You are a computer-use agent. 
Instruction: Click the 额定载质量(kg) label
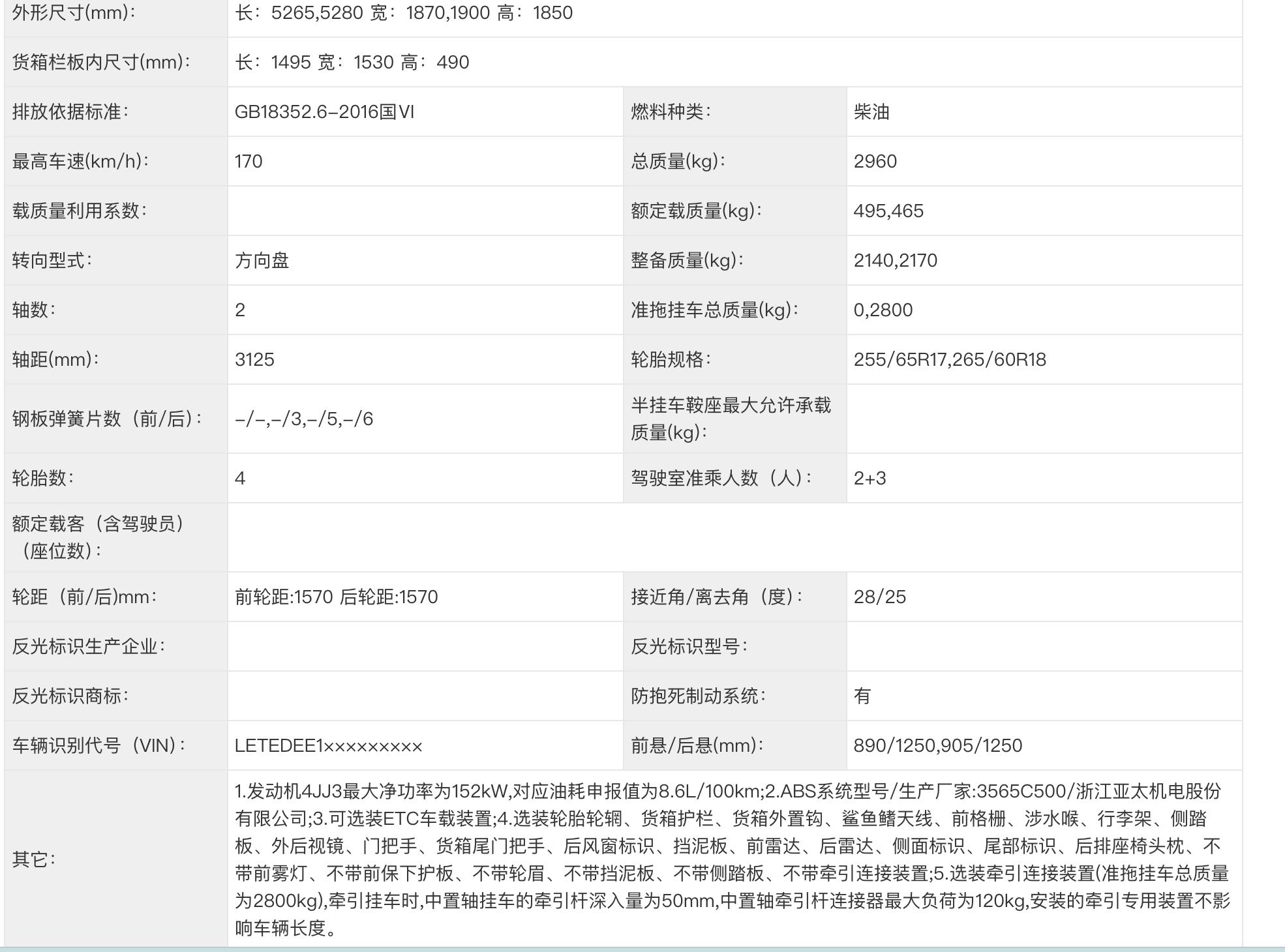point(694,209)
